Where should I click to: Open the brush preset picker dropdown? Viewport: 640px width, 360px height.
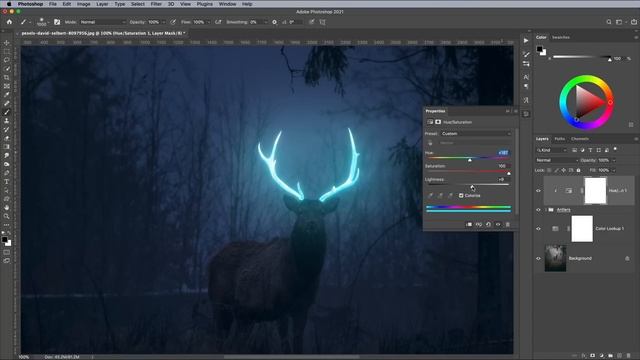click(48, 22)
